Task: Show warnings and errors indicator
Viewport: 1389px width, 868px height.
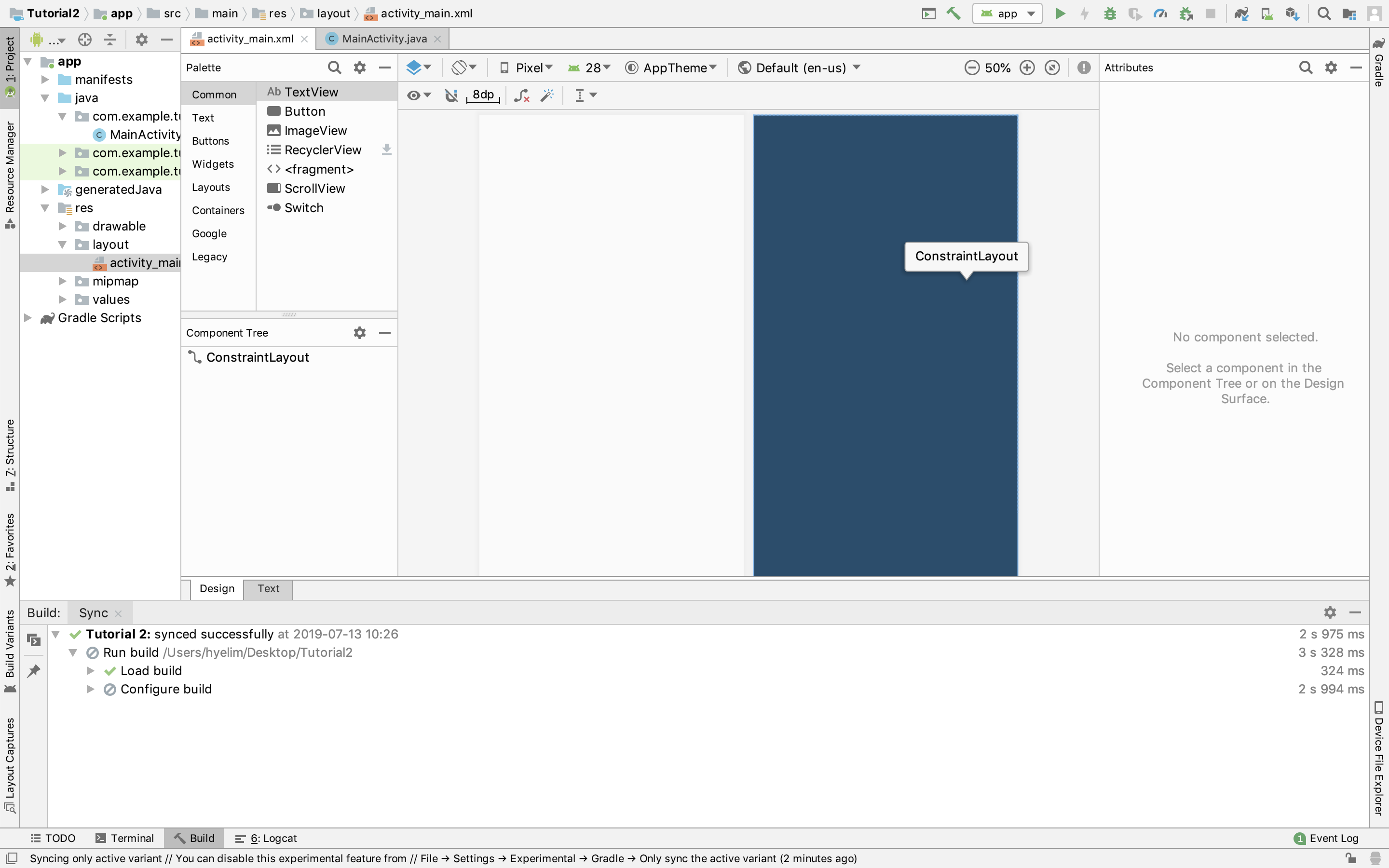Action: (1083, 68)
